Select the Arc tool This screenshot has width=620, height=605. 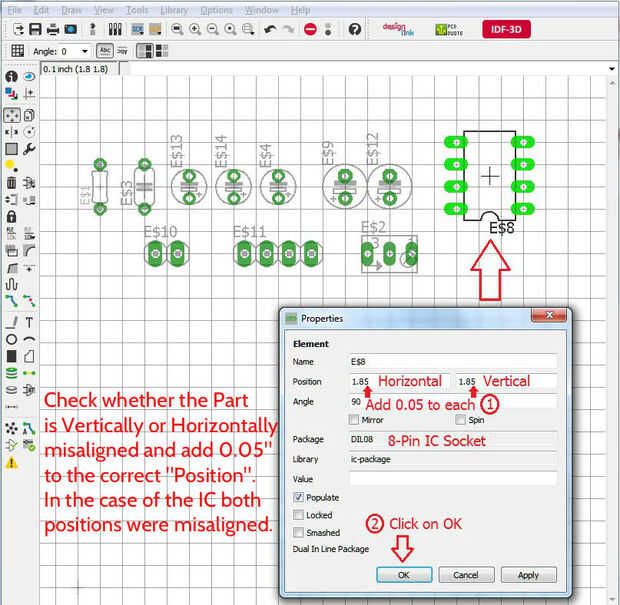click(x=29, y=339)
